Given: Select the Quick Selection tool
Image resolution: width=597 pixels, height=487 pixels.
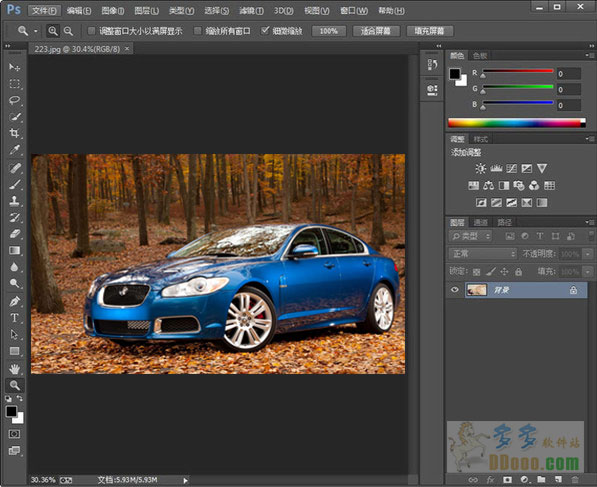Looking at the screenshot, I should [x=14, y=117].
